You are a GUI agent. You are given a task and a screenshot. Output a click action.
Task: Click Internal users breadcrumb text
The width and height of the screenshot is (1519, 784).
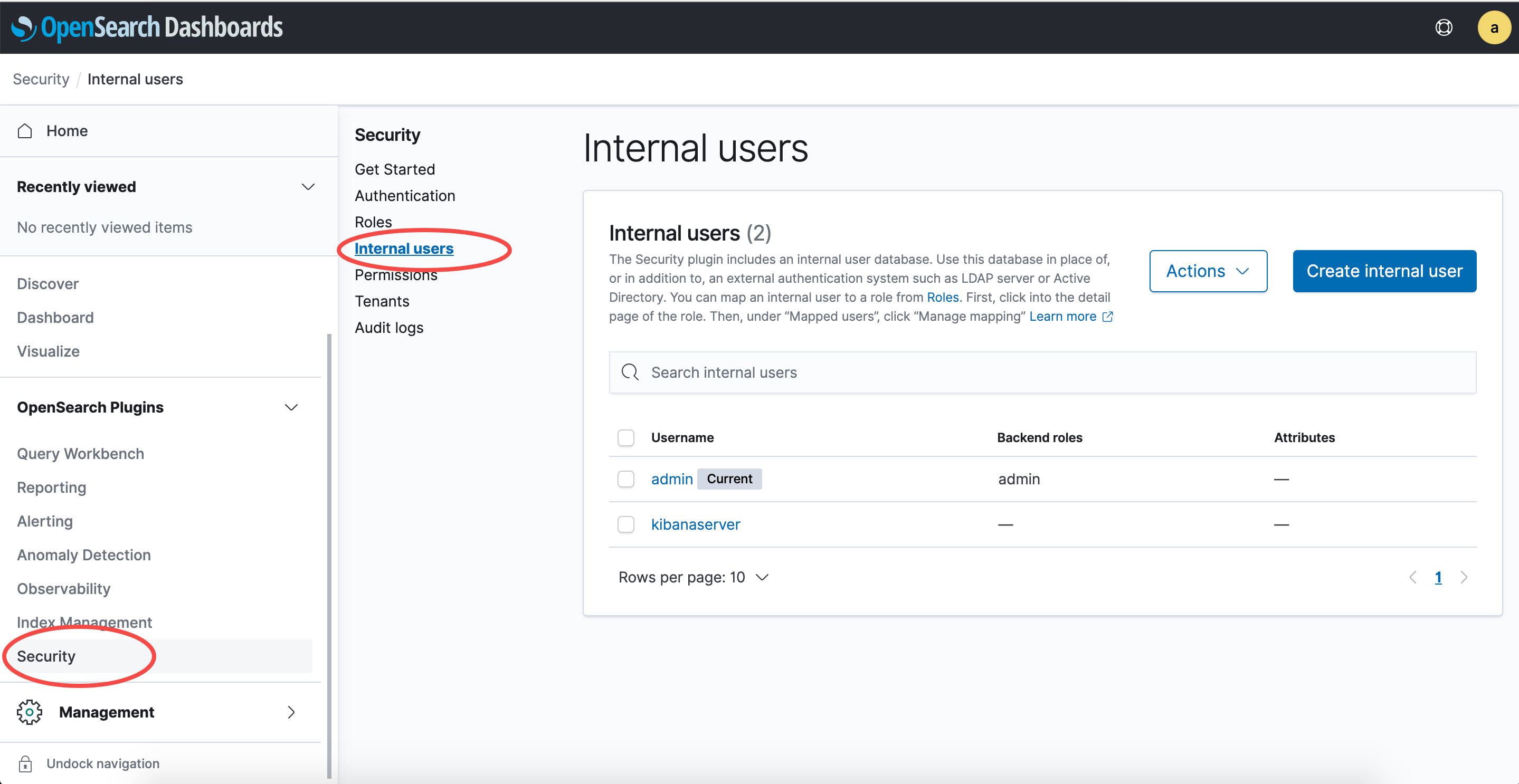tap(135, 80)
